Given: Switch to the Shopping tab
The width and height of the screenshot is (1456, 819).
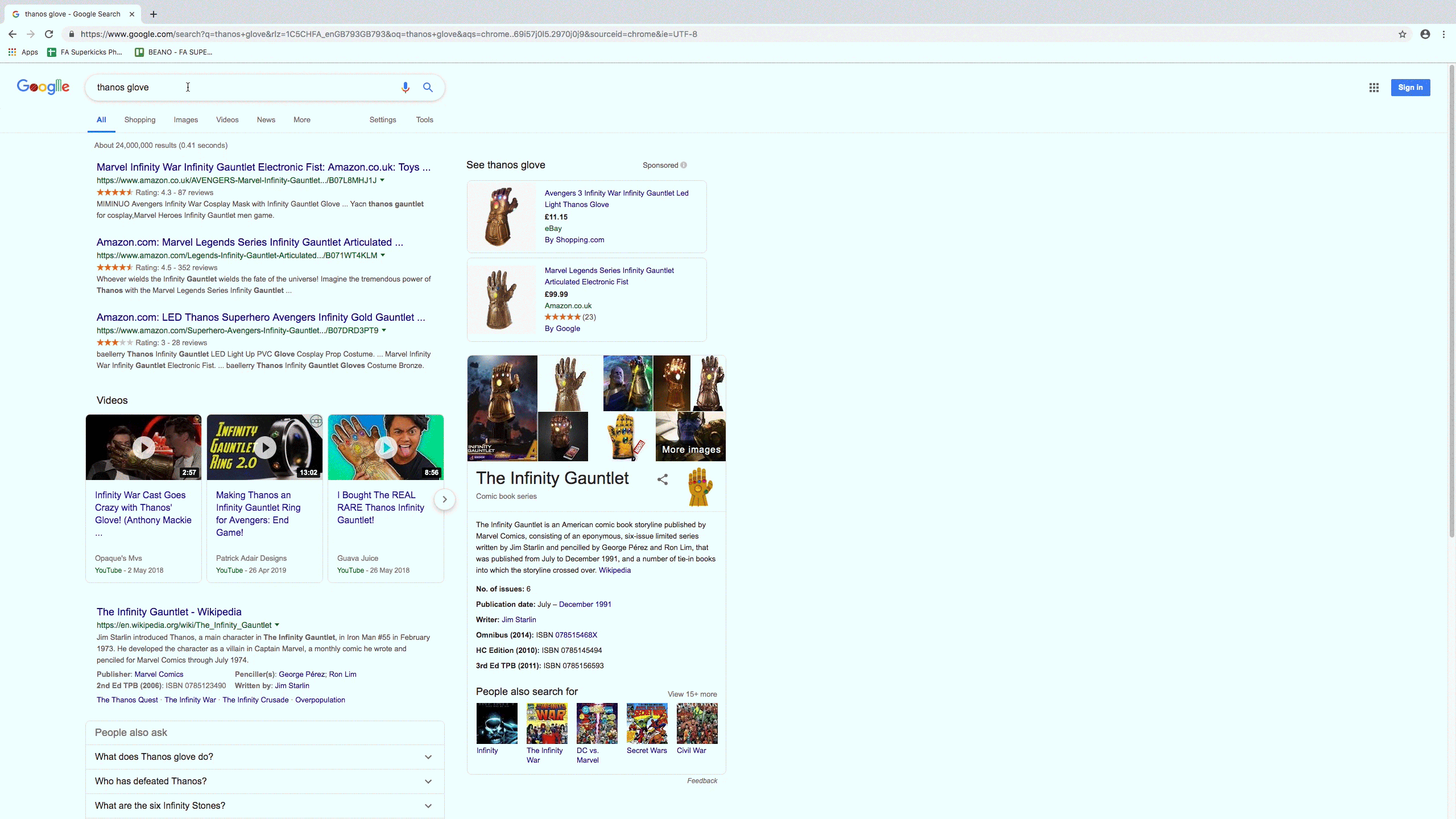Looking at the screenshot, I should click(x=140, y=120).
